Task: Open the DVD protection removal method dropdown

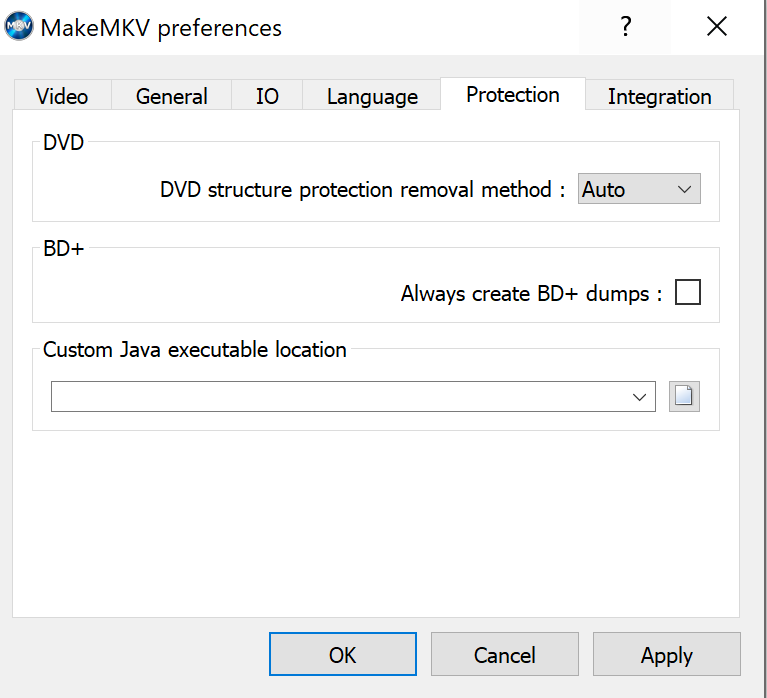Action: click(x=639, y=189)
